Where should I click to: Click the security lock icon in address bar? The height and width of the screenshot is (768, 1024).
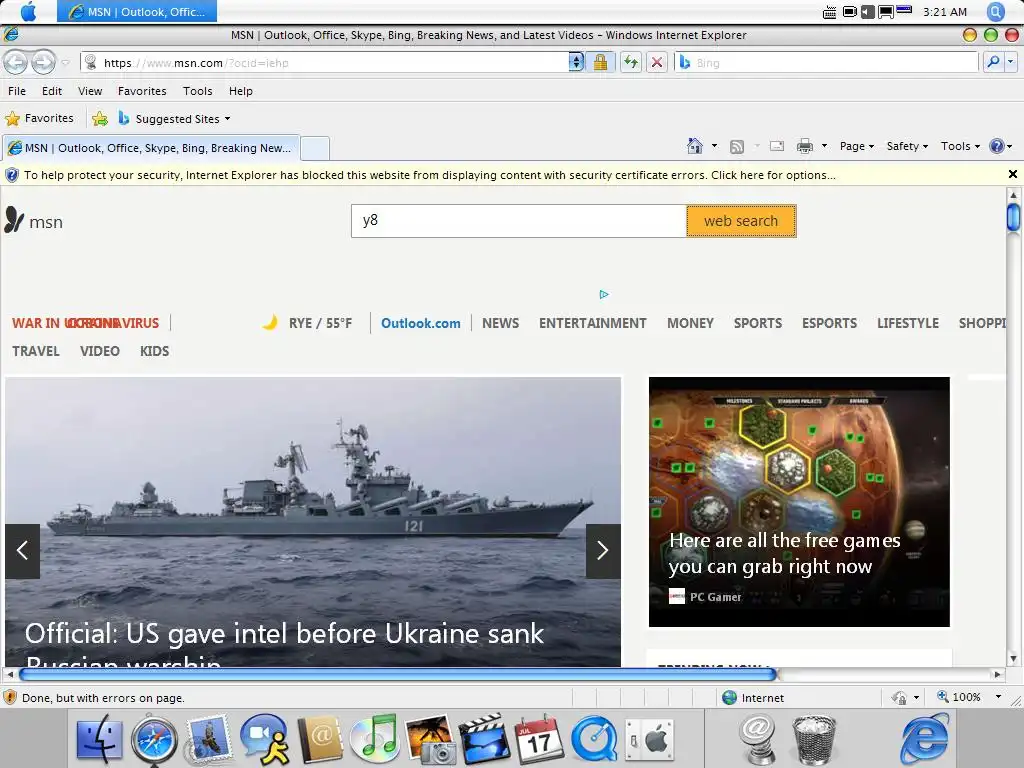(600, 63)
